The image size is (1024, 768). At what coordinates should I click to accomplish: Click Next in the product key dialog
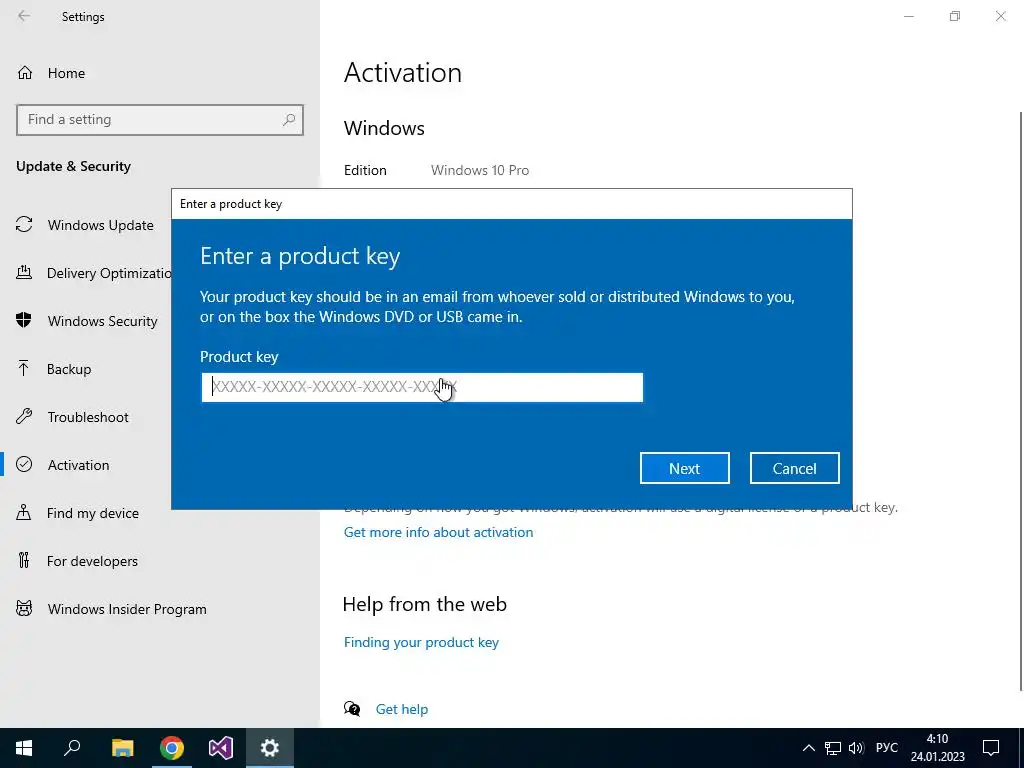point(684,468)
